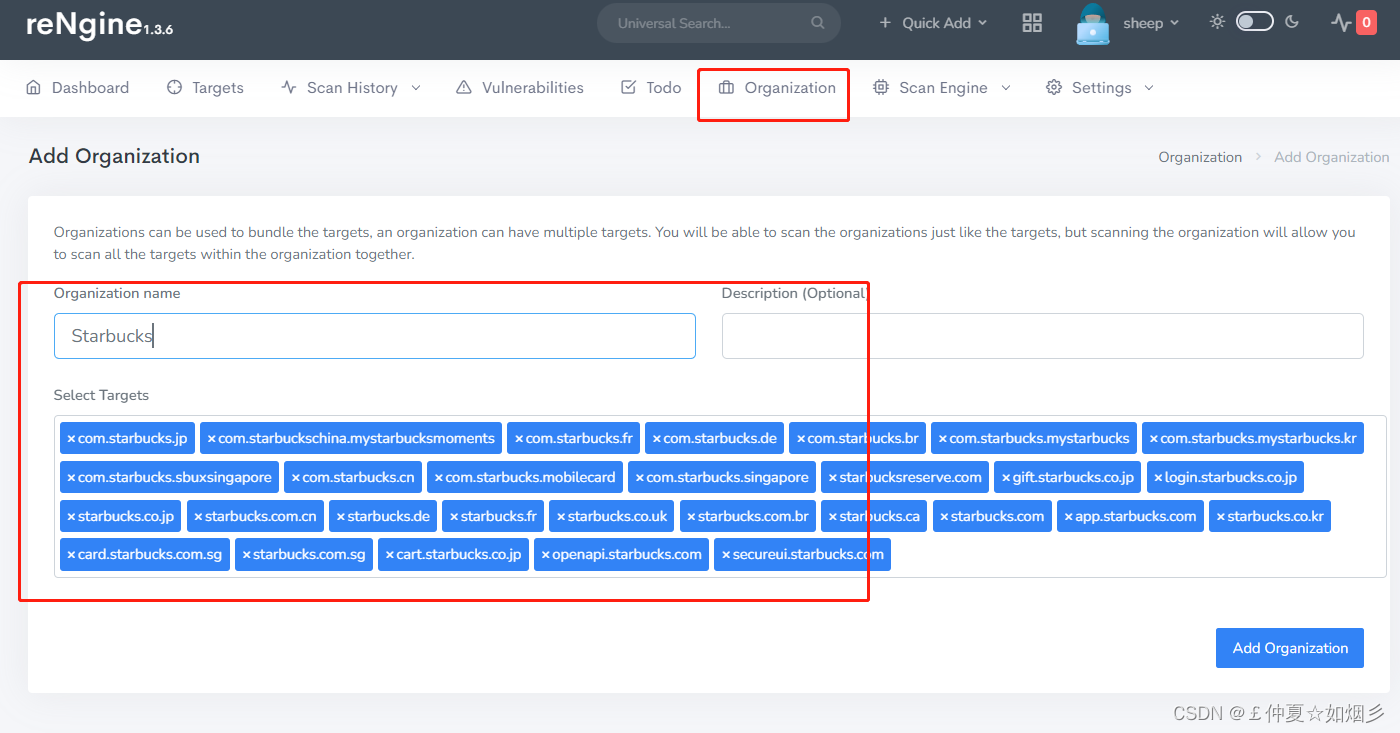
Task: Click the Organization breadcrumb link
Action: pos(1200,157)
